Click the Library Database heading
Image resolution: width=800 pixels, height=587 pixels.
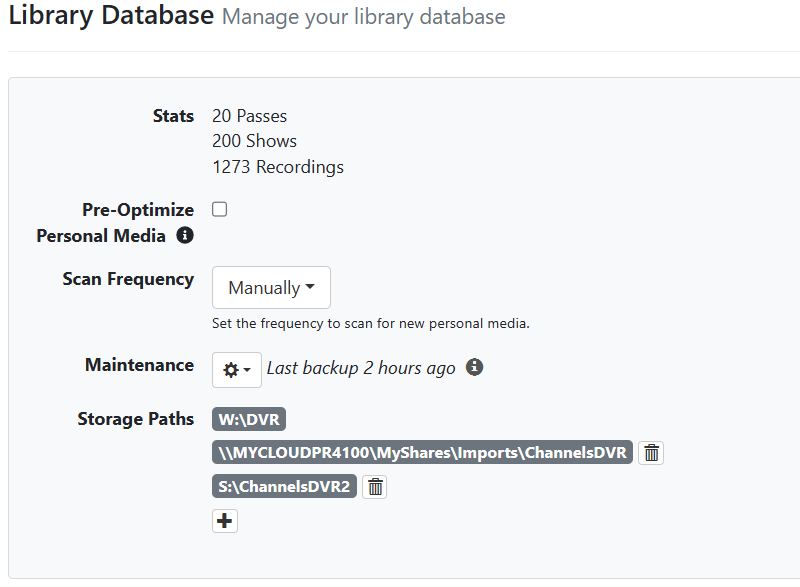[111, 16]
